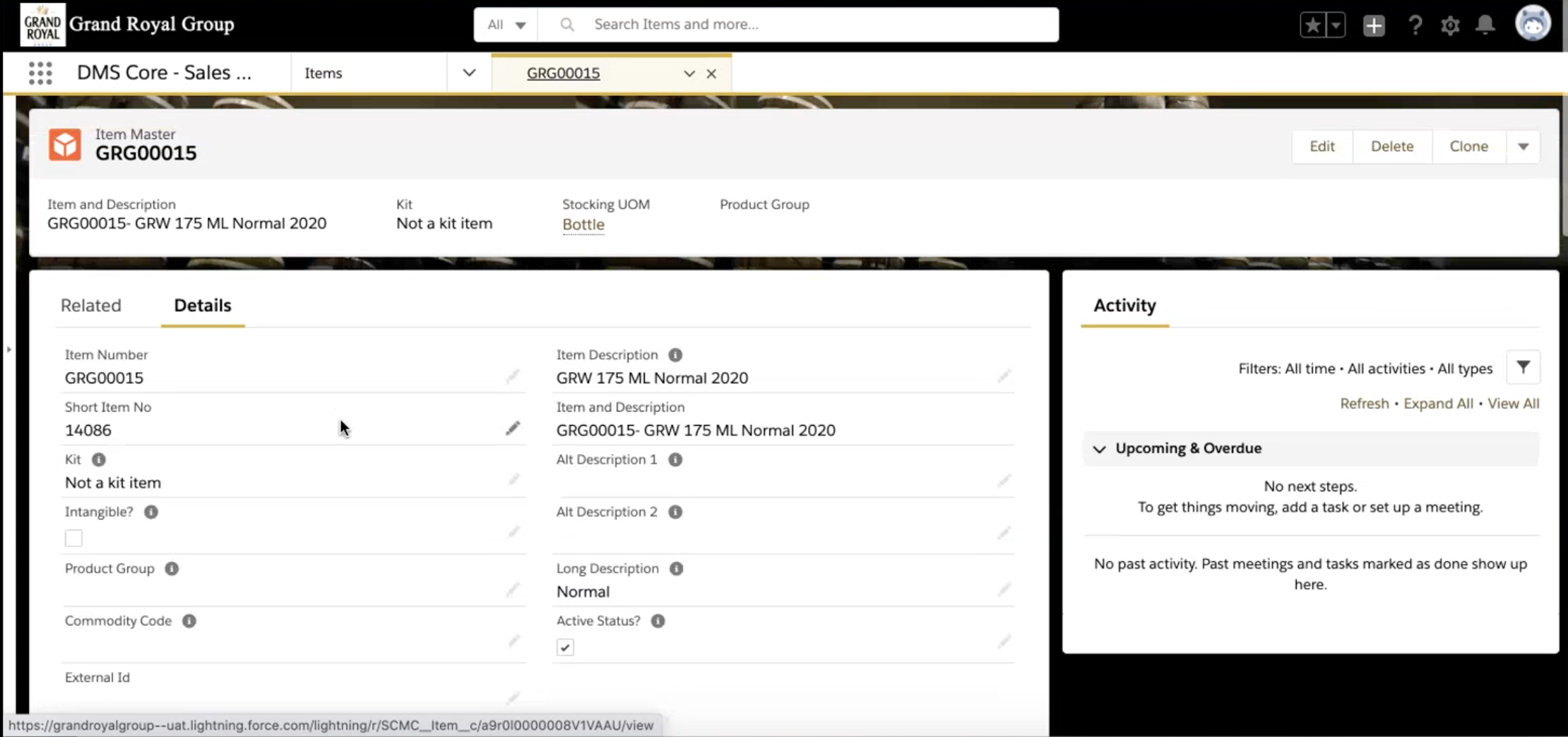The image size is (1568, 737).
Task: Click the info icon beside Kit
Action: click(99, 460)
